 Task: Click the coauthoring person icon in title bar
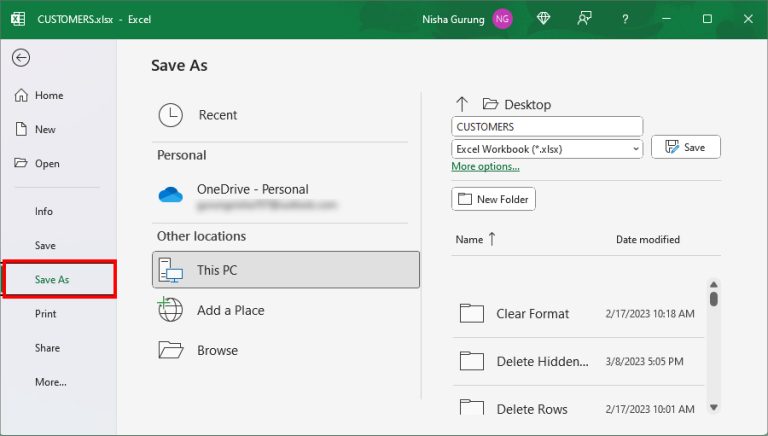click(x=584, y=19)
